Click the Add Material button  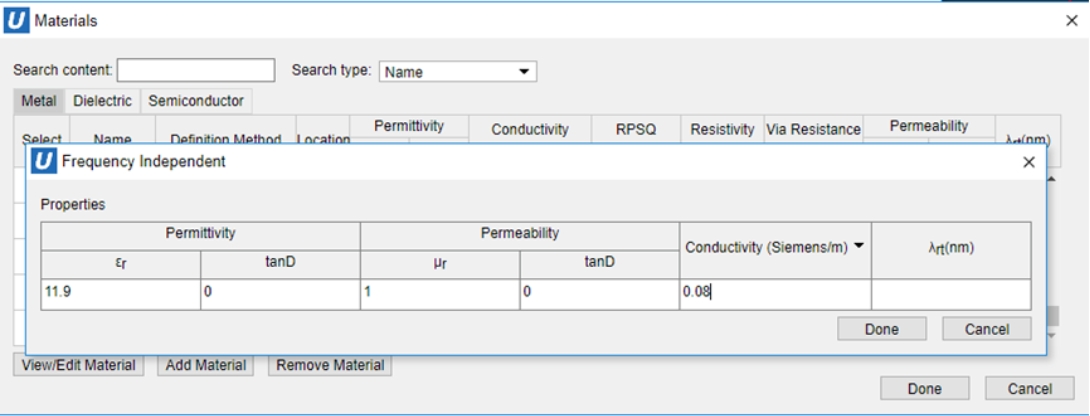click(206, 366)
